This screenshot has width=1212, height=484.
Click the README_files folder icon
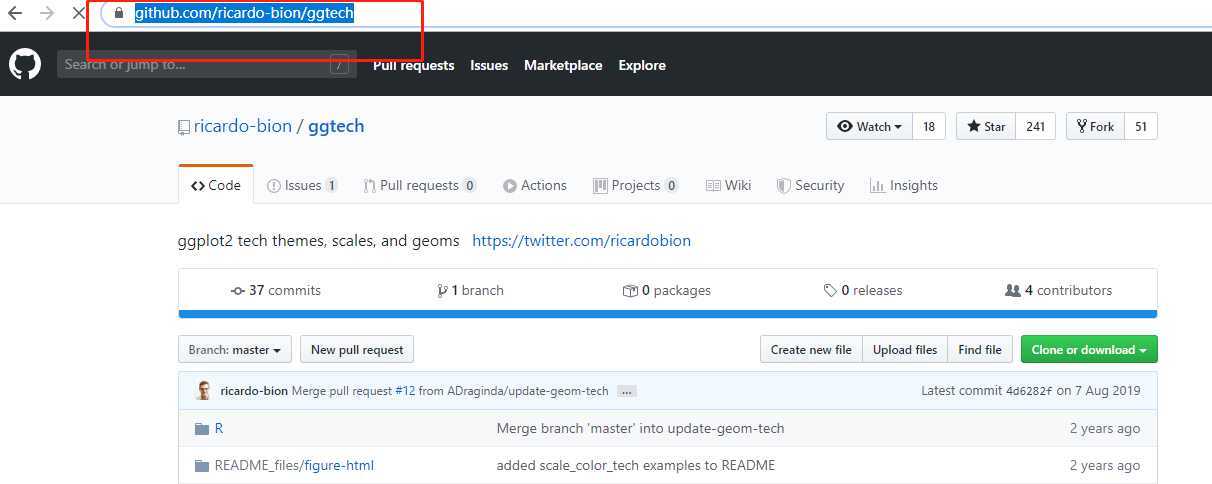click(202, 465)
